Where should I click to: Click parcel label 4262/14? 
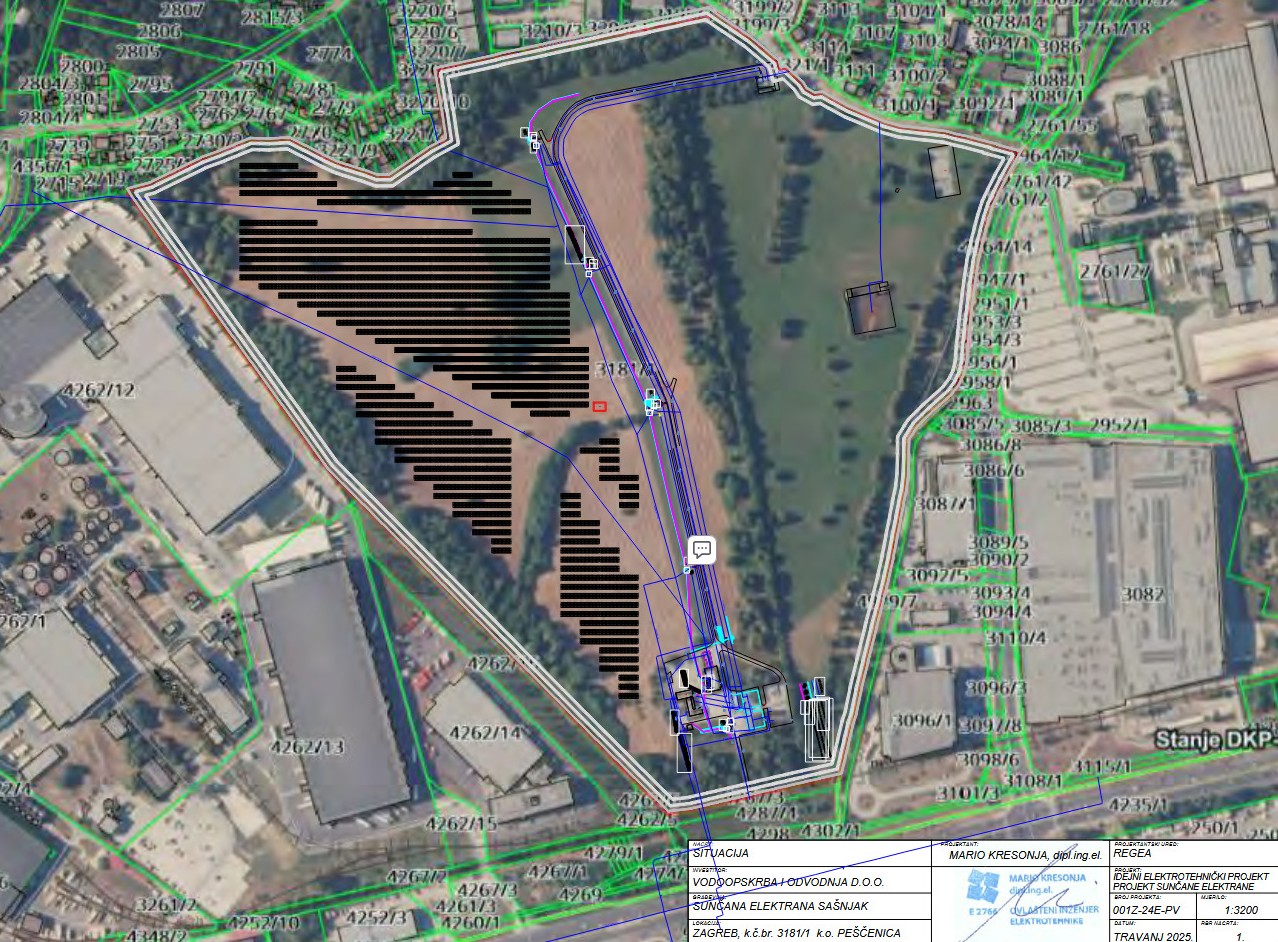point(486,732)
